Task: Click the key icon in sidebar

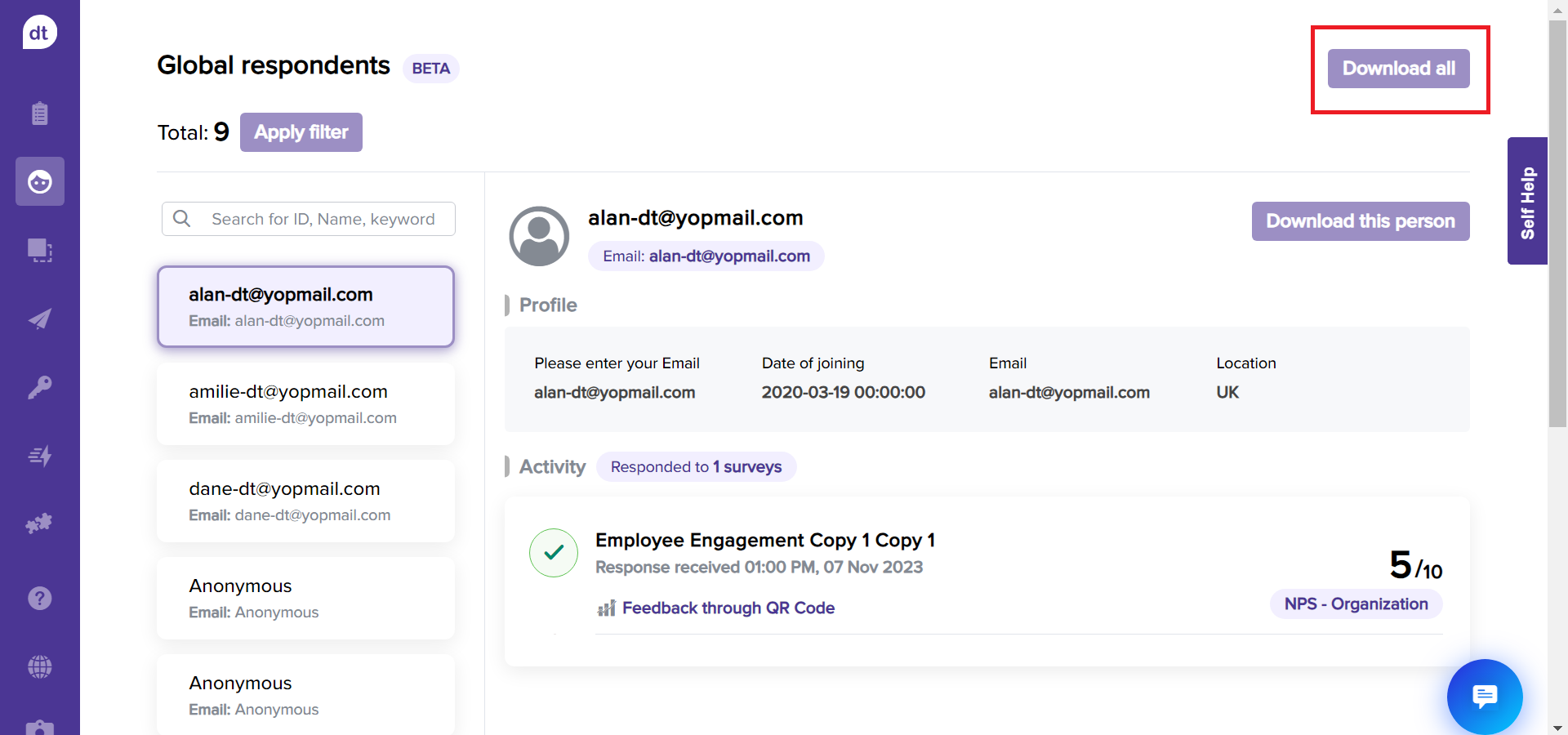Action: pos(39,387)
